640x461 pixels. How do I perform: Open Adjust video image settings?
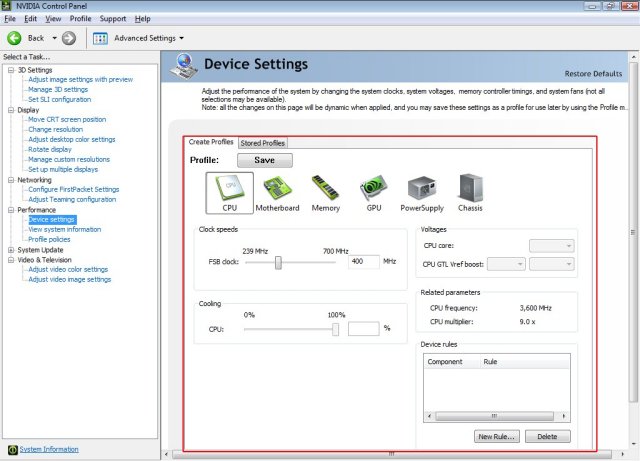(70, 280)
